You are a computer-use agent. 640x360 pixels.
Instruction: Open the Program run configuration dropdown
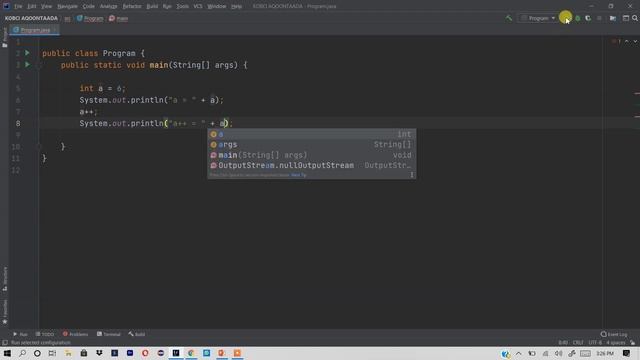tap(538, 18)
